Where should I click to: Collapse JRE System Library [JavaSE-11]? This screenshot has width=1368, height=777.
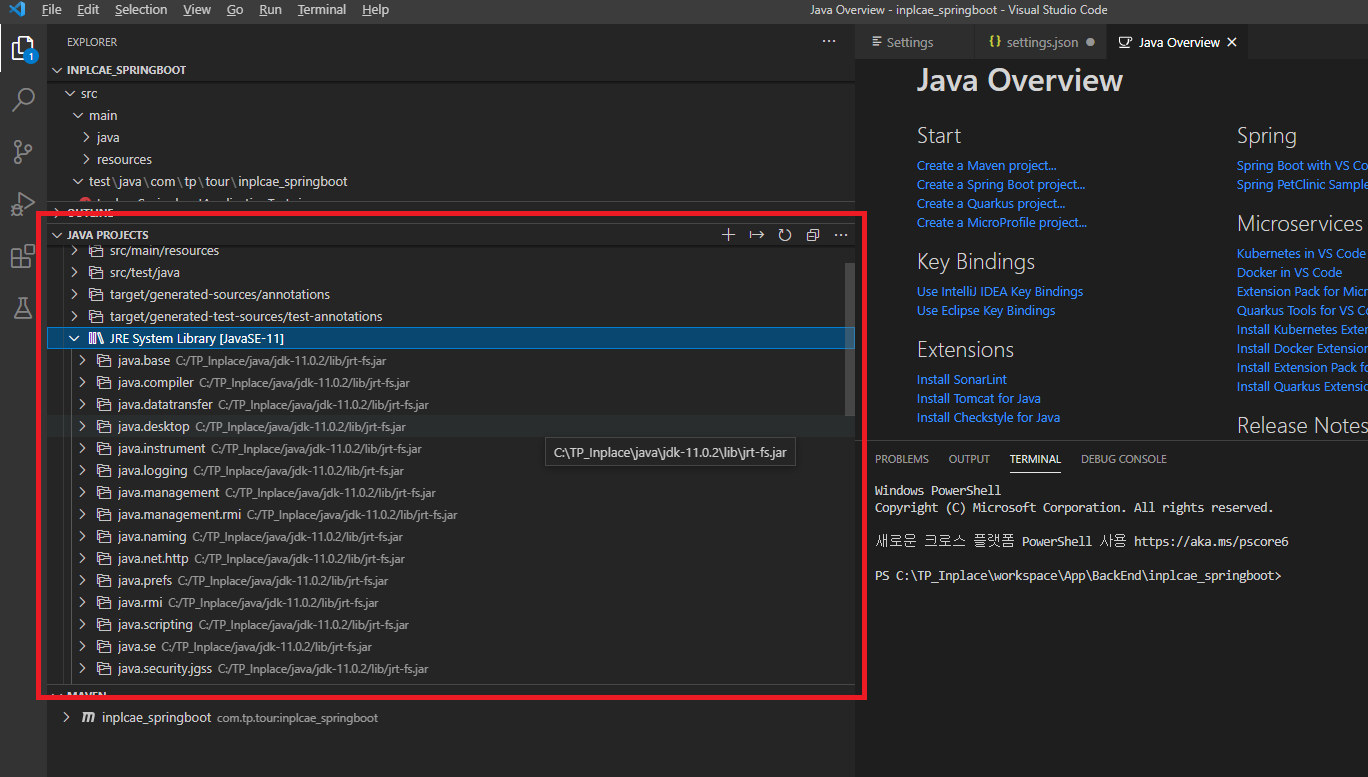[x=74, y=339]
